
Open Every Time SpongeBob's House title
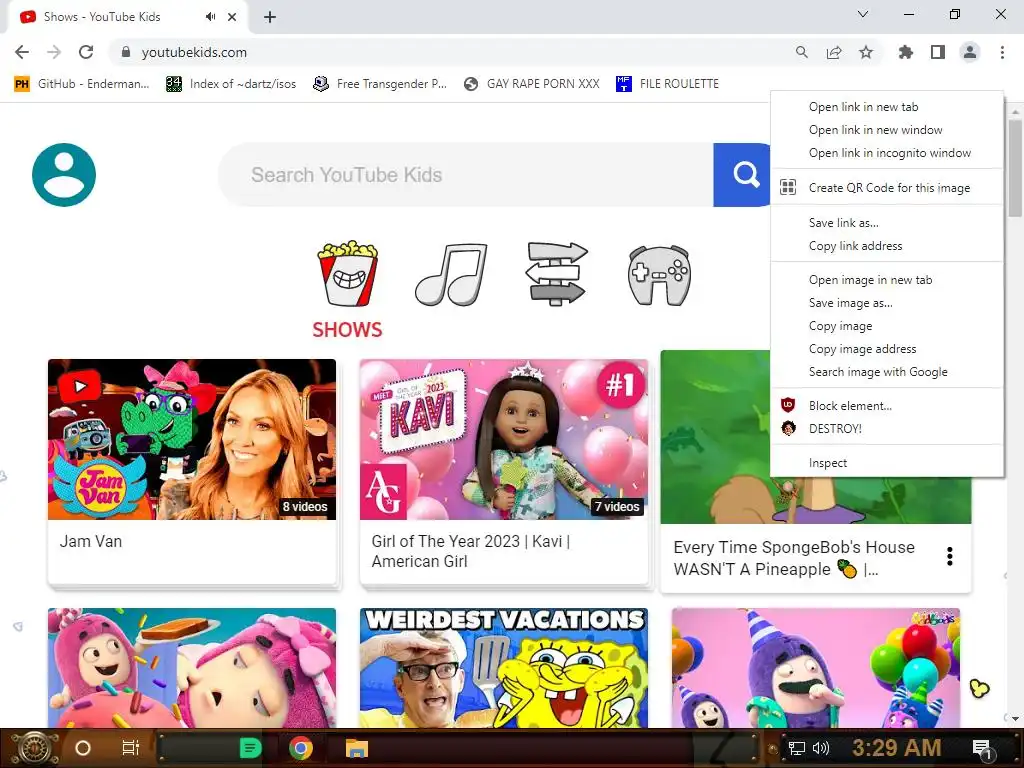794,558
